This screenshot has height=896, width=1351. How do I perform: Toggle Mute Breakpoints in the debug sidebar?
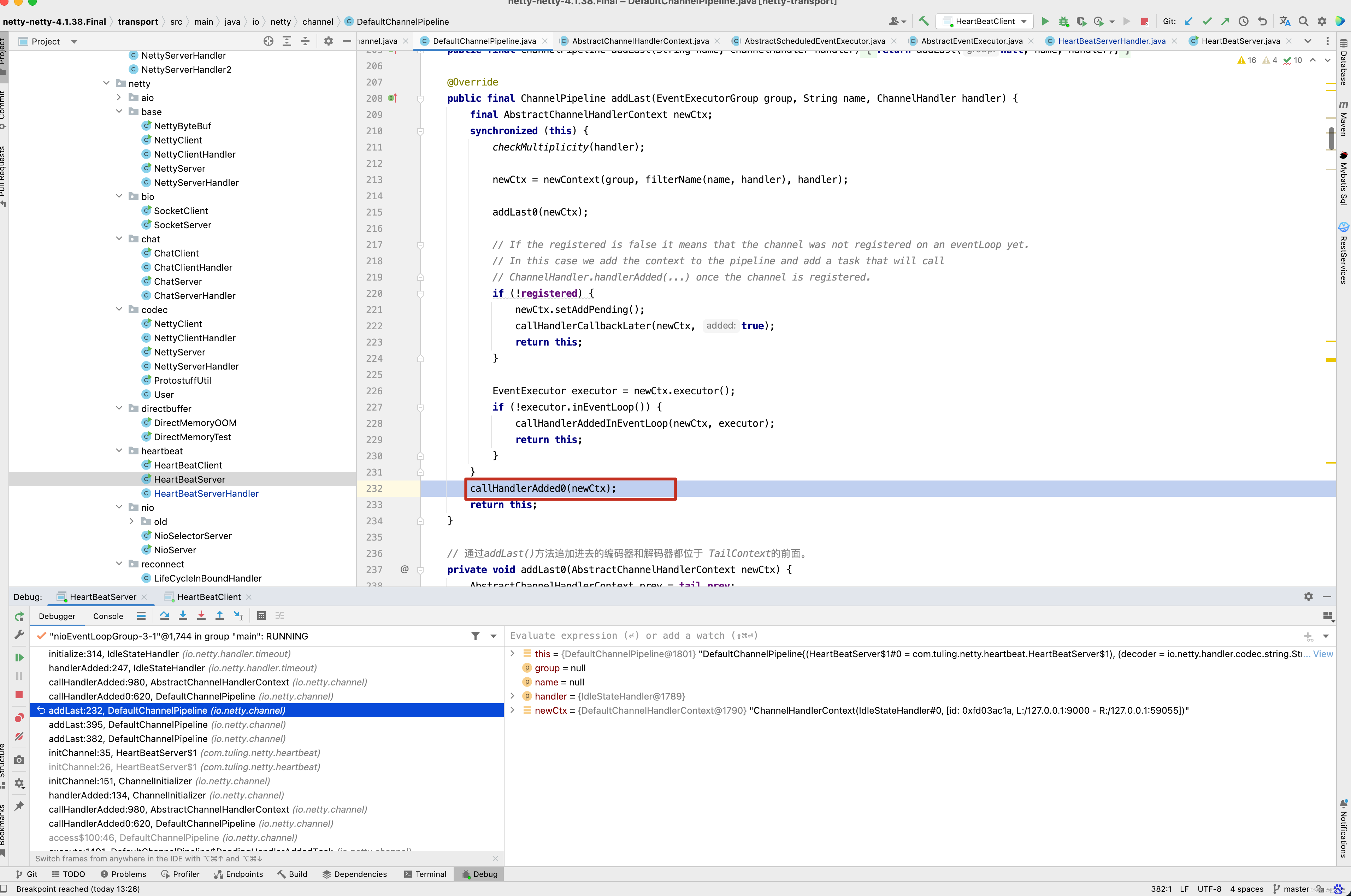19,737
